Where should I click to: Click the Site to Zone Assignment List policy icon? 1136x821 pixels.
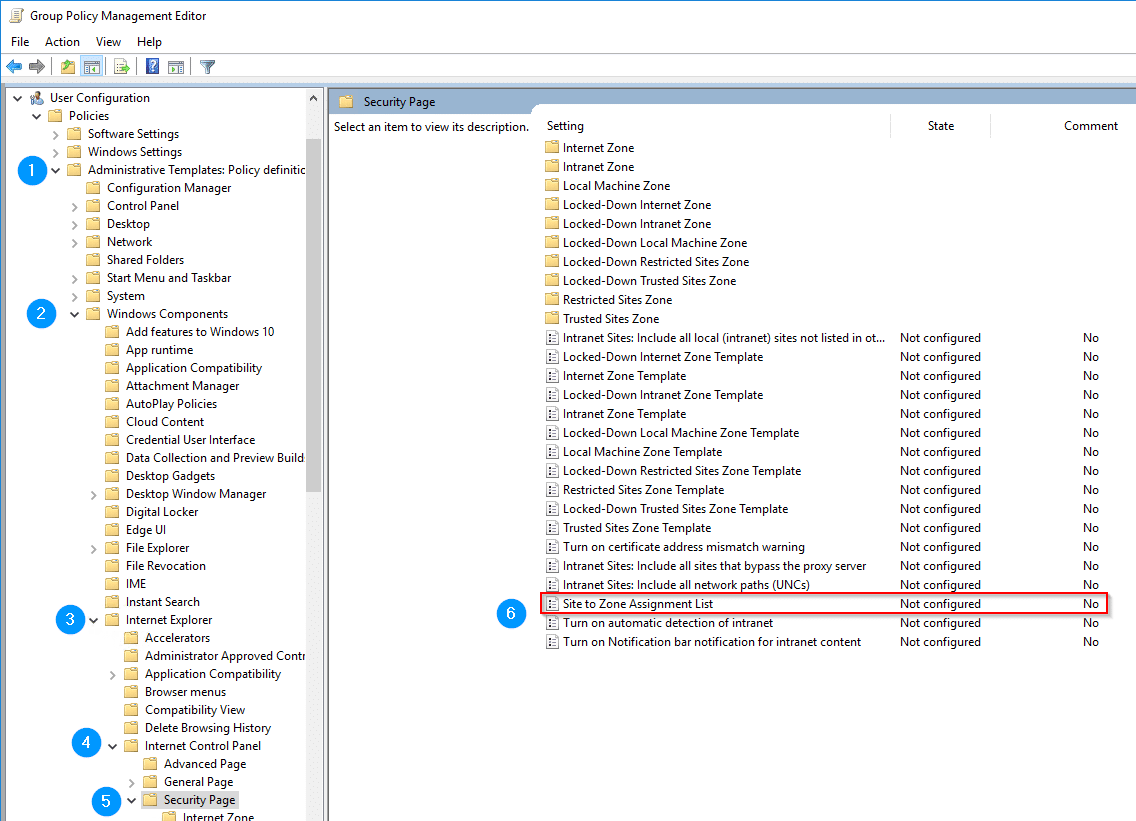click(x=552, y=604)
